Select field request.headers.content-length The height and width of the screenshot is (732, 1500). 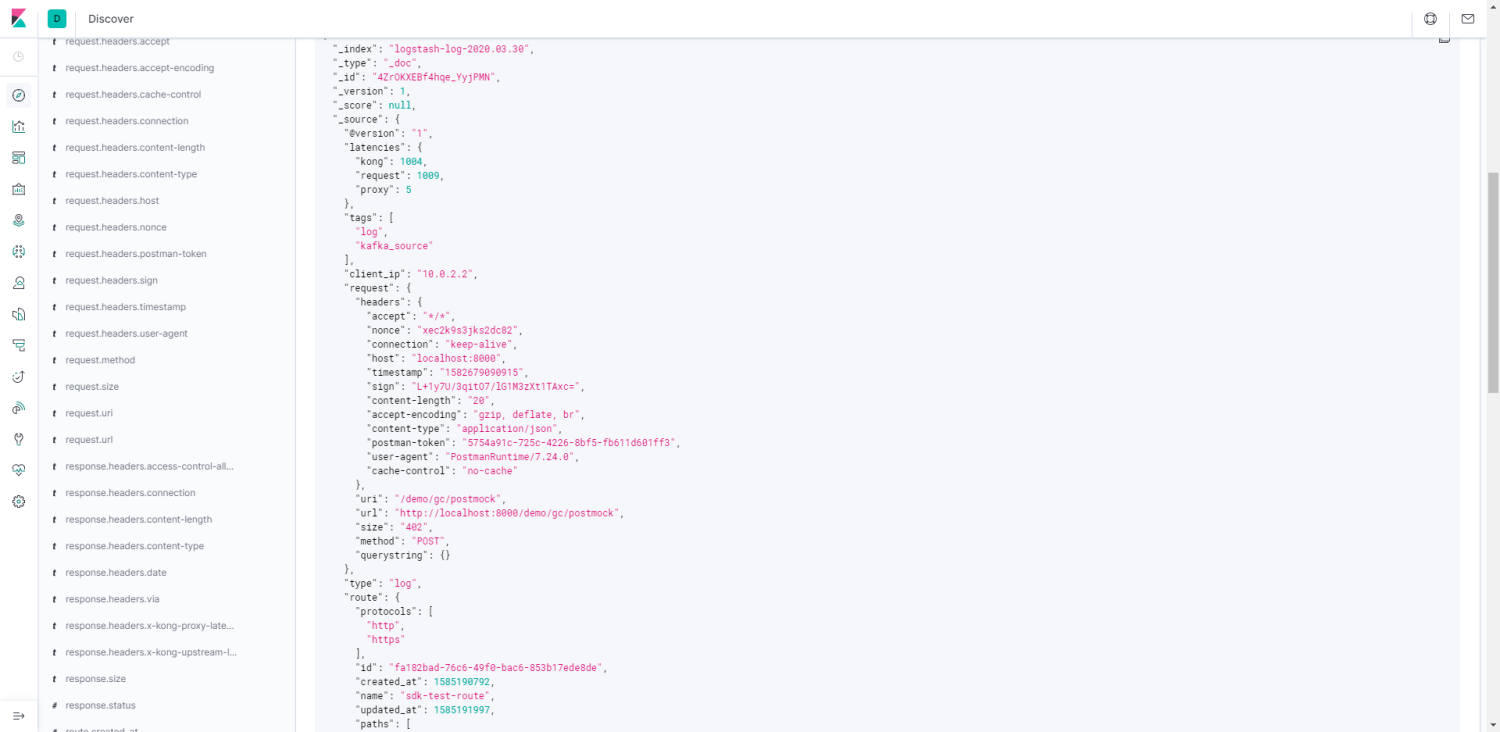coord(135,148)
